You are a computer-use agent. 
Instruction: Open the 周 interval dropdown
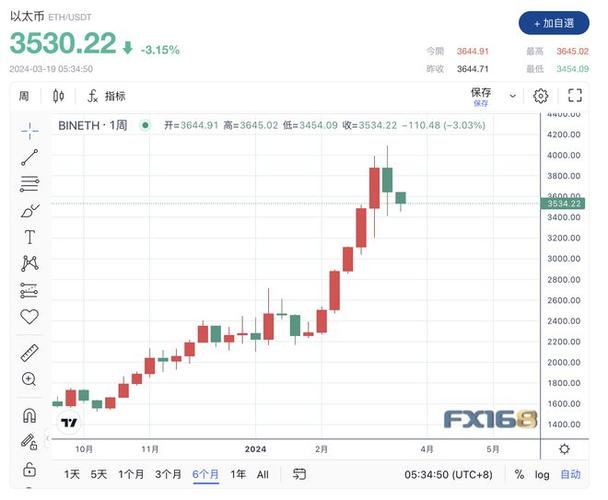point(24,96)
